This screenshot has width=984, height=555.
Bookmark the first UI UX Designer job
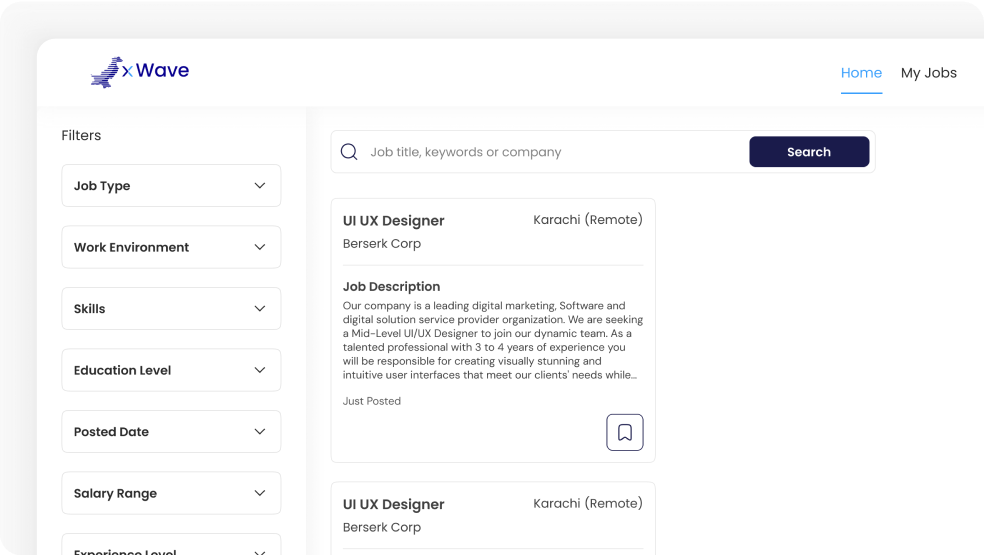(x=624, y=432)
